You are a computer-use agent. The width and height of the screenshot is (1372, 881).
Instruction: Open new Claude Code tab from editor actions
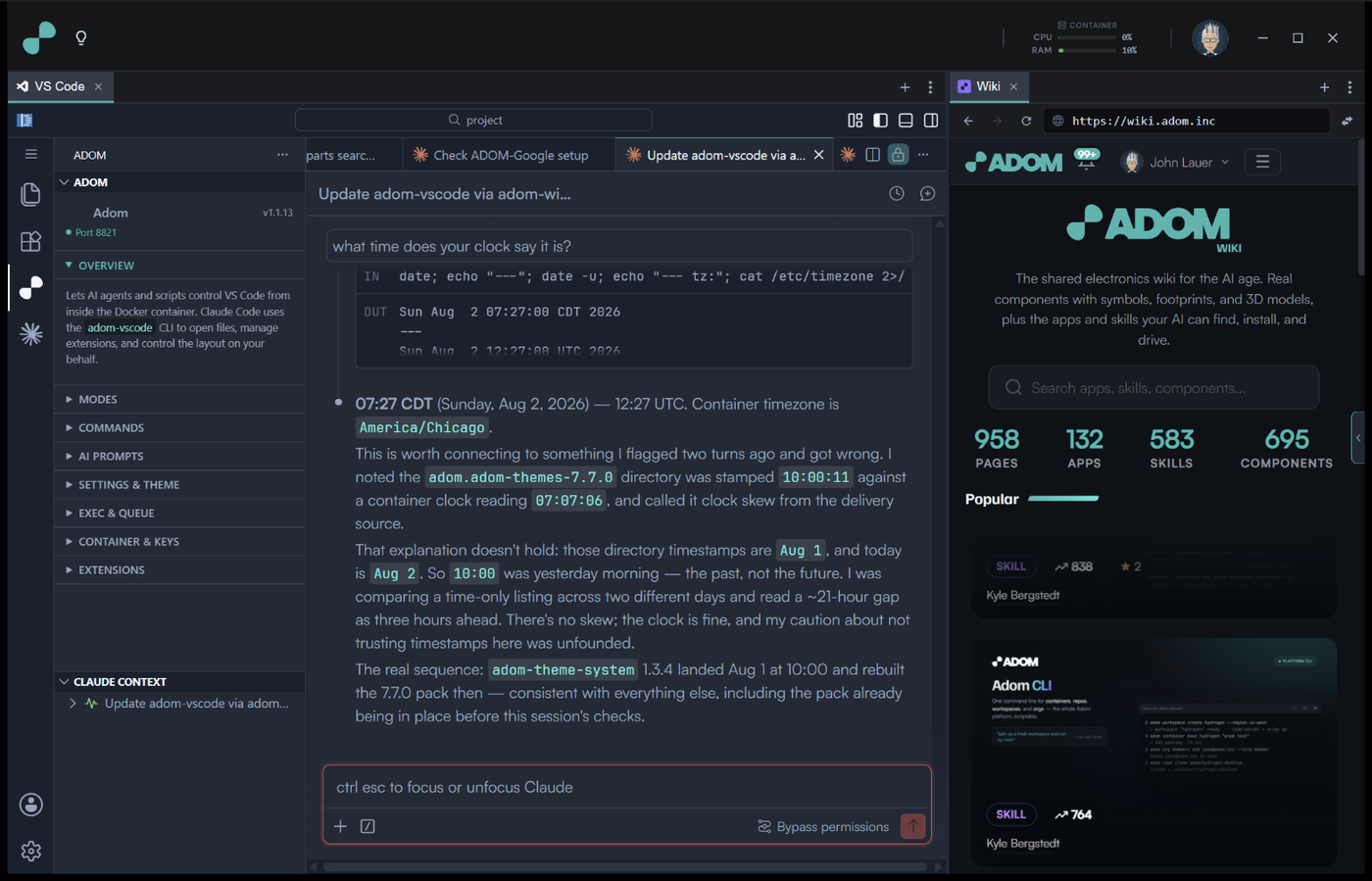point(848,155)
